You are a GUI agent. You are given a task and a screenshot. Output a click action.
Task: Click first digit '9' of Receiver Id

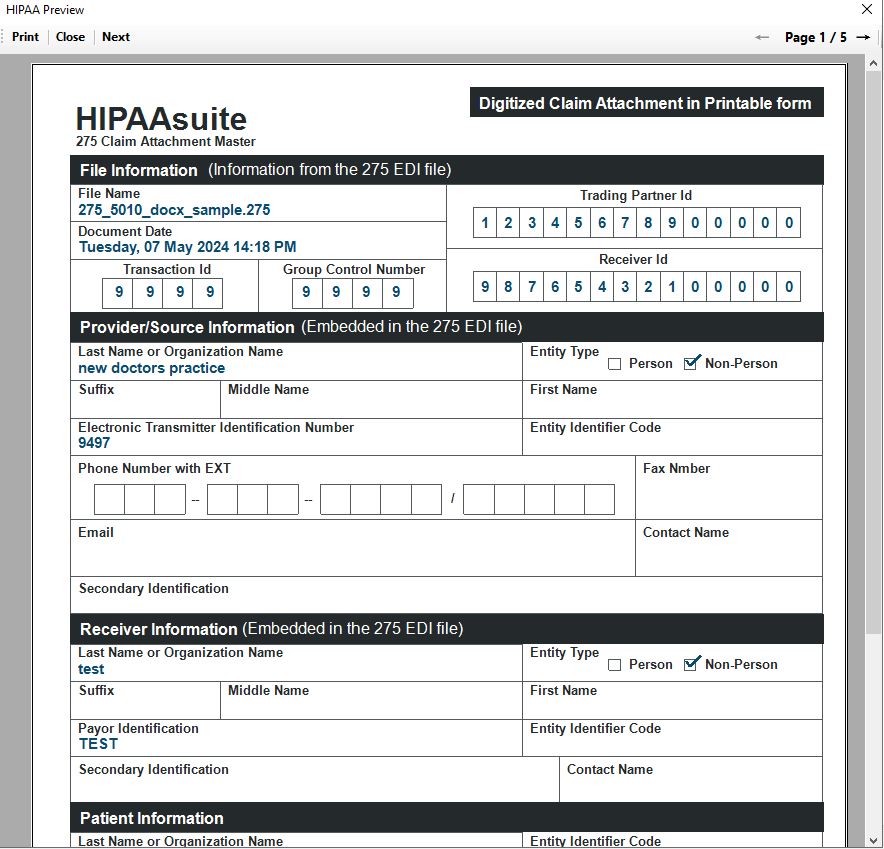pyautogui.click(x=485, y=286)
